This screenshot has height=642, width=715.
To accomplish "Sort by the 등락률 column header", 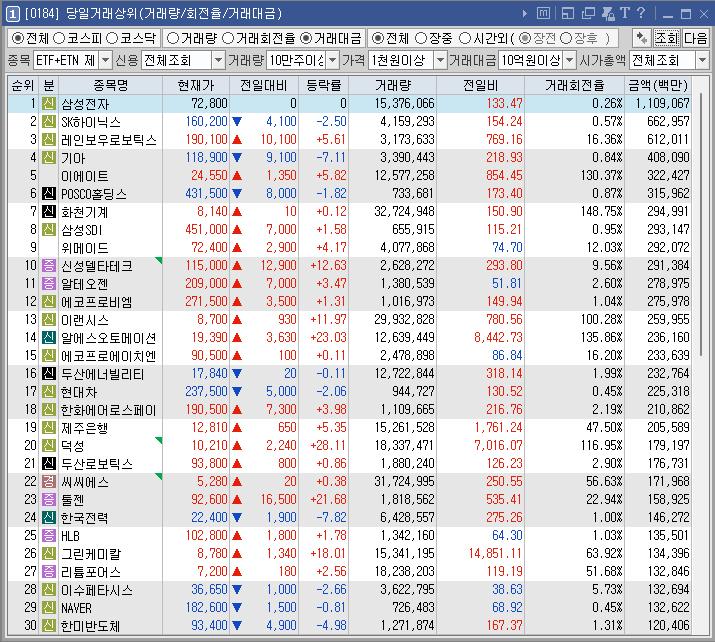I will tap(323, 85).
